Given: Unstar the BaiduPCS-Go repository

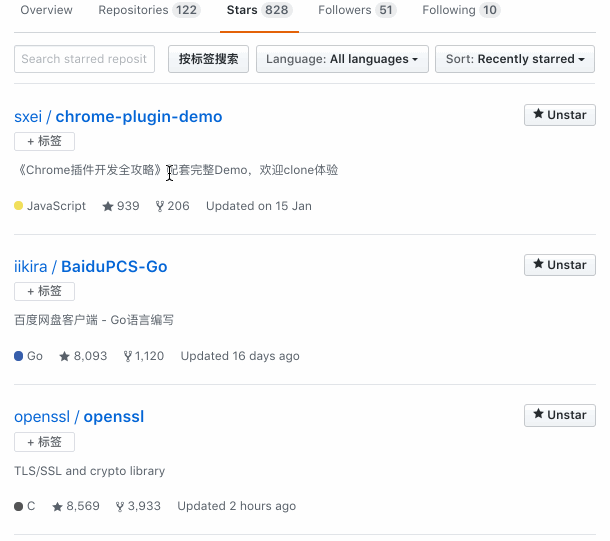Looking at the screenshot, I should click(559, 265).
